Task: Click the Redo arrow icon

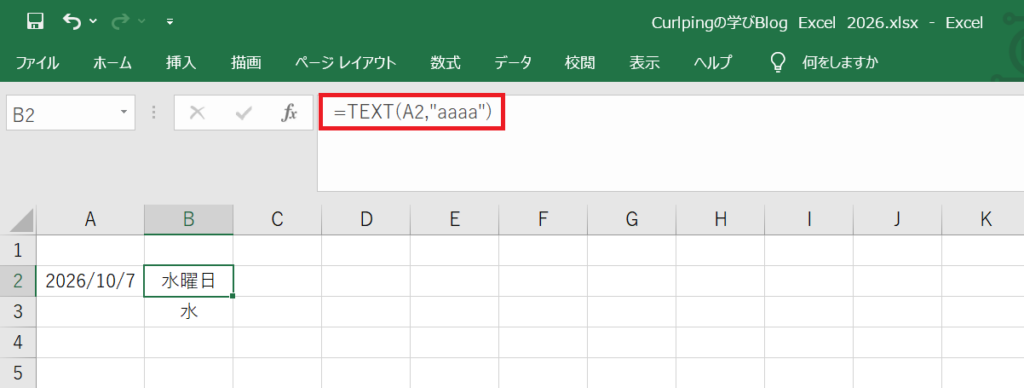Action: coord(120,22)
